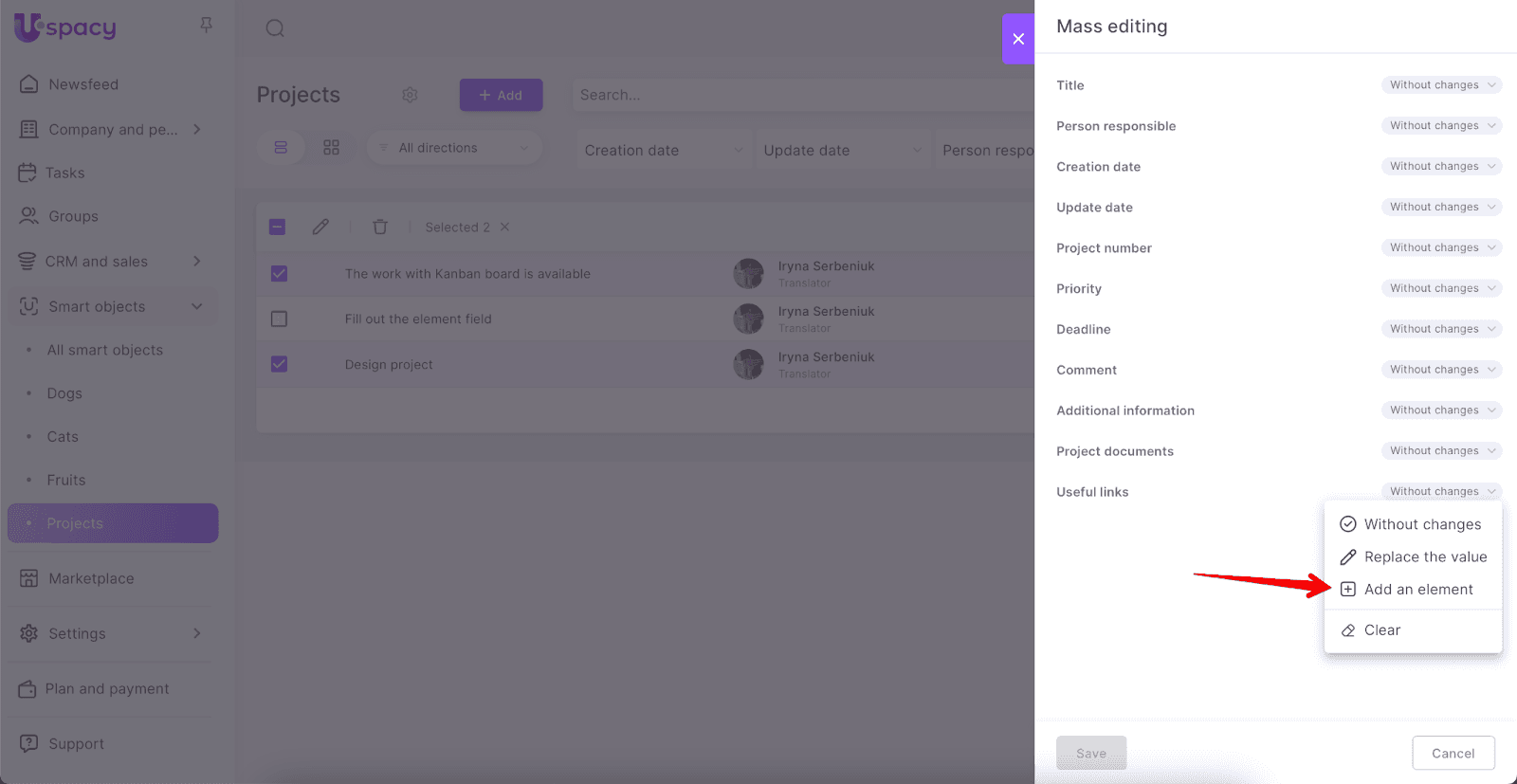Click the pin sidebar icon
This screenshot has width=1517, height=784.
point(206,26)
